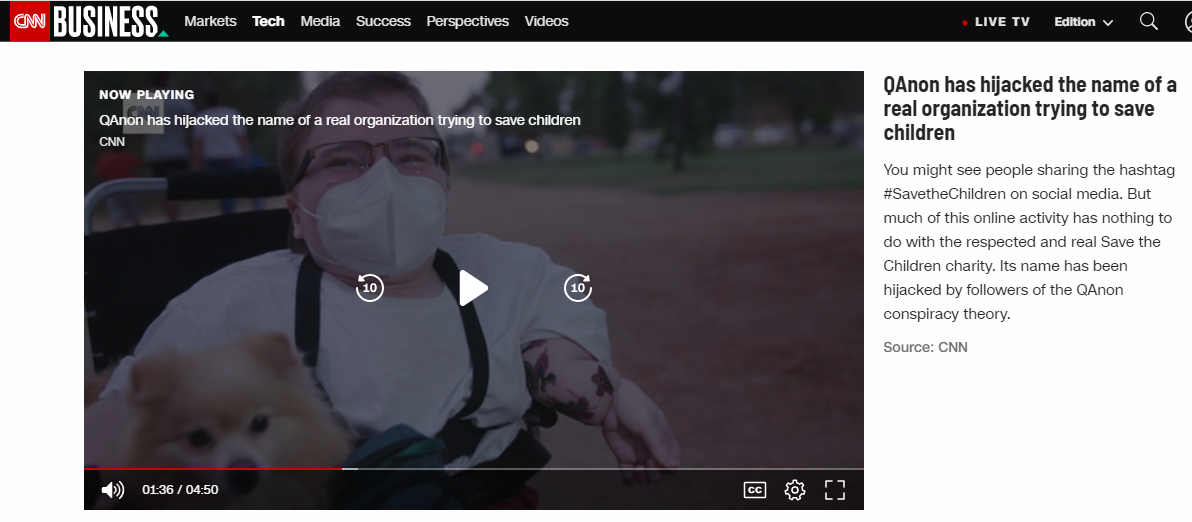Open the Markets menu item
The image size is (1192, 522).
click(x=210, y=21)
